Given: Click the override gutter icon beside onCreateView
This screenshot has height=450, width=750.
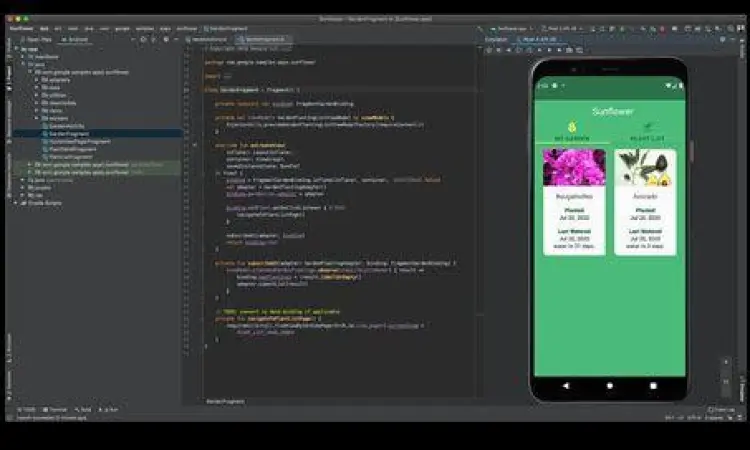Looking at the screenshot, I should pos(195,145).
